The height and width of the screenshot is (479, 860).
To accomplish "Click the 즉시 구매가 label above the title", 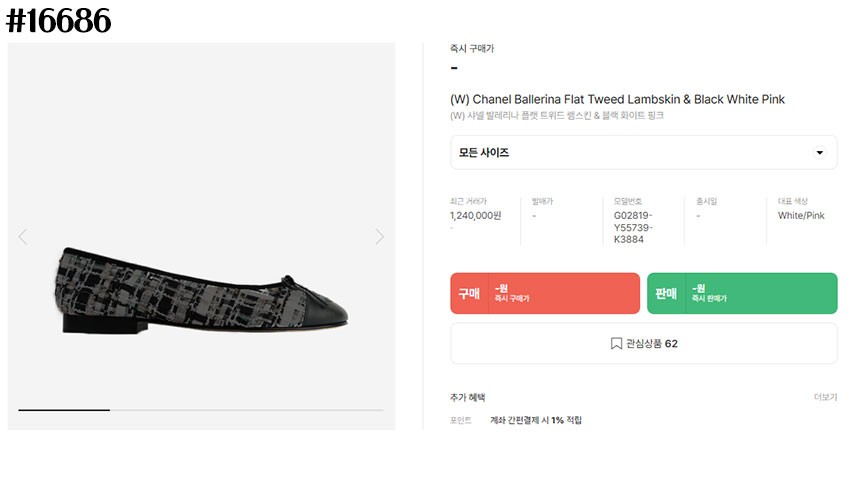I will click(472, 48).
